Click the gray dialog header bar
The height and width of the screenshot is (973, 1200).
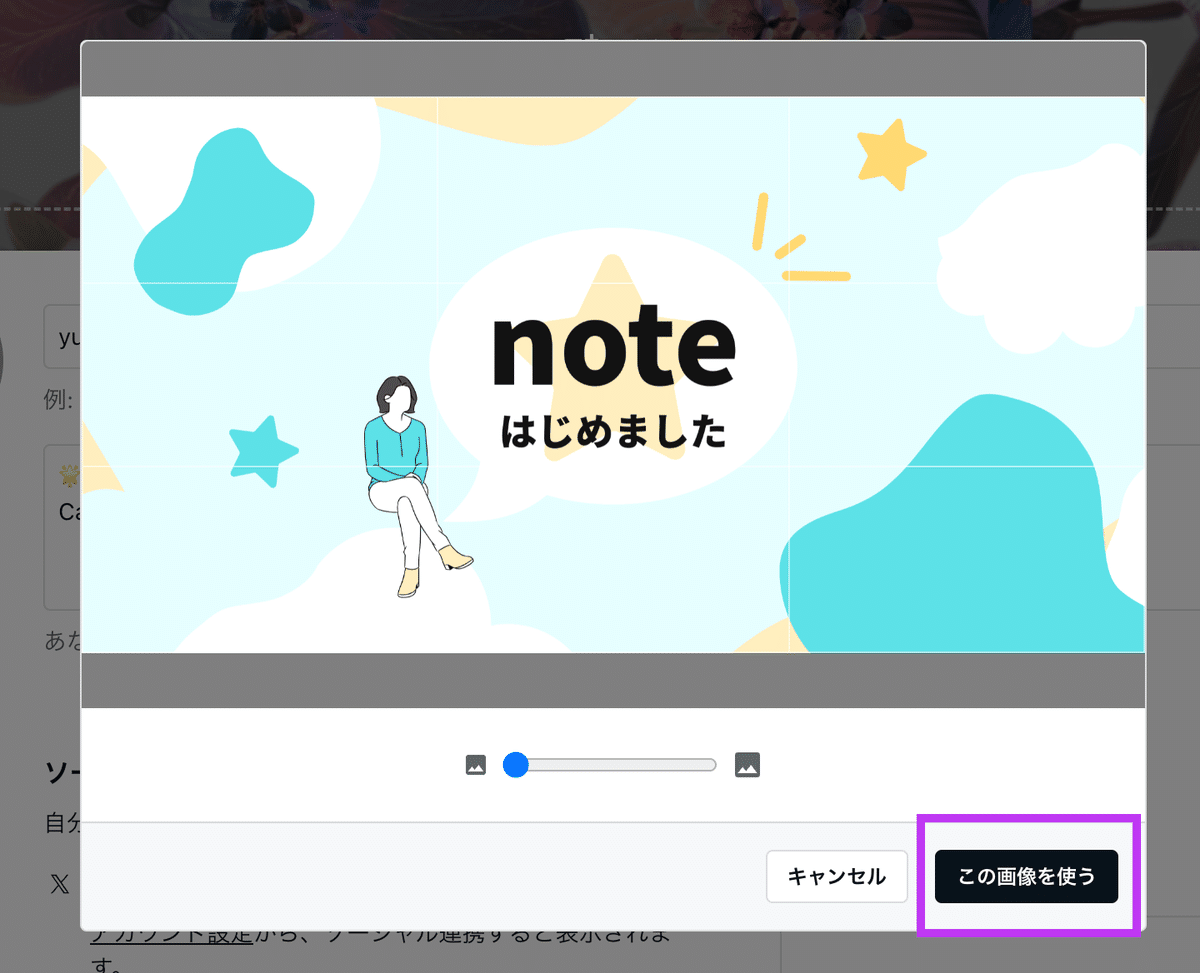click(613, 68)
